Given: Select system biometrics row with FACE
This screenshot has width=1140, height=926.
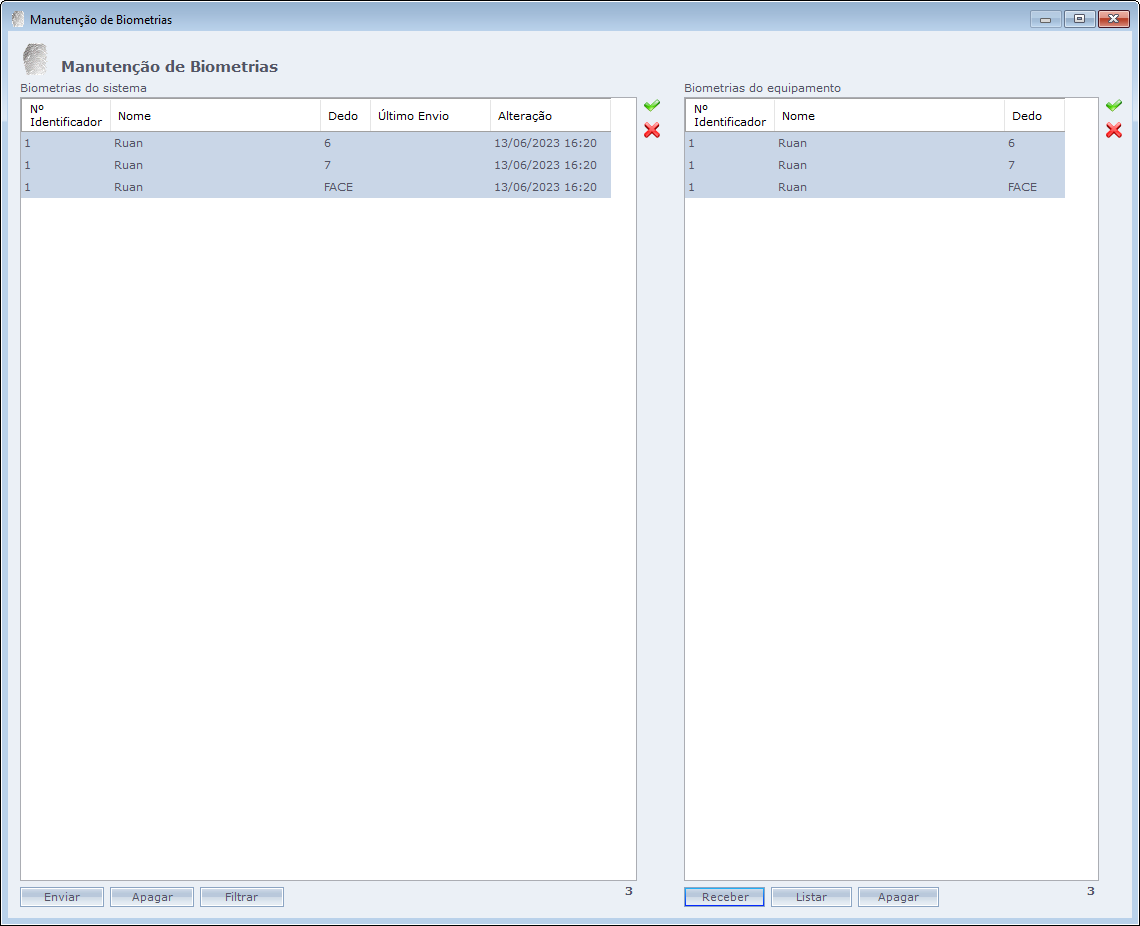Looking at the screenshot, I should 315,187.
